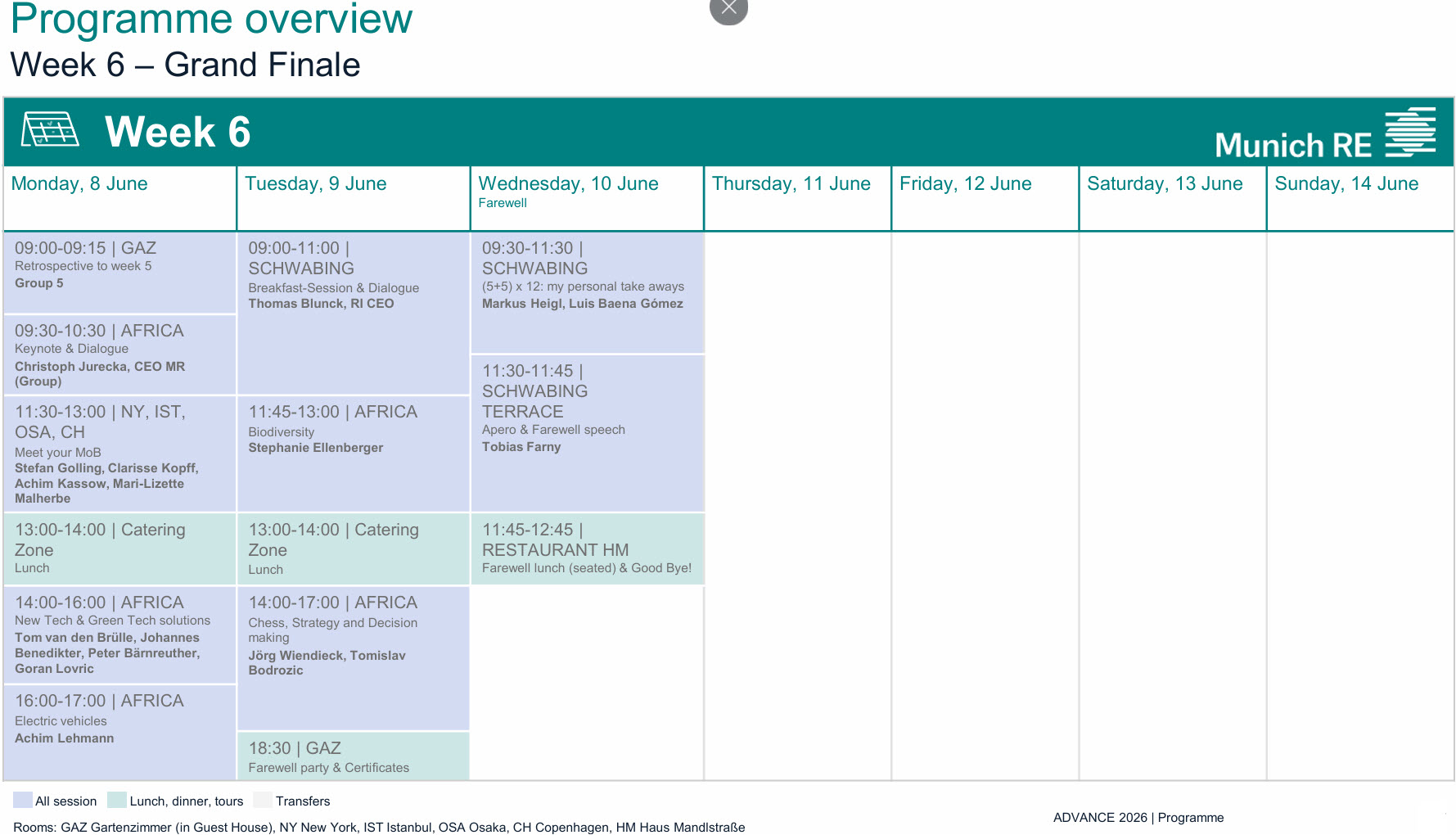1456x835 pixels.
Task: Click the 'Transfers' legend square
Action: click(261, 800)
